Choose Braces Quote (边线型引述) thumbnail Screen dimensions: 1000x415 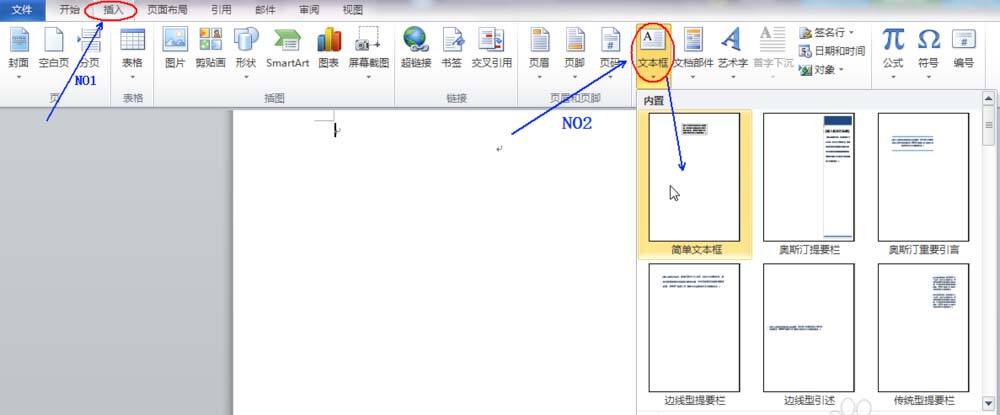tap(809, 328)
